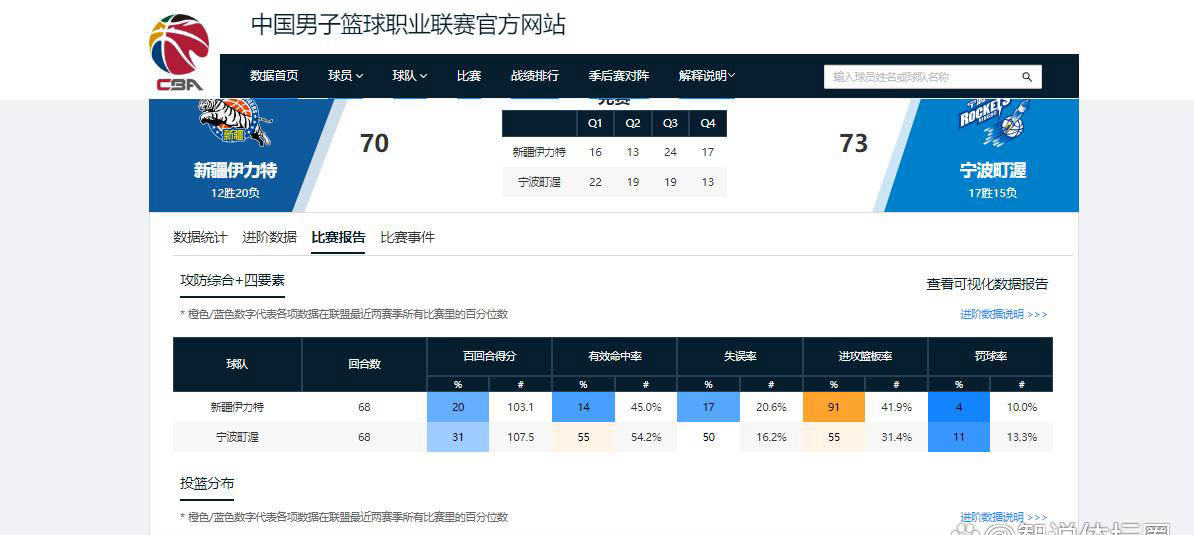The height and width of the screenshot is (535, 1194).
Task: Click the 31.4% offensive rebound value
Action: point(896,438)
